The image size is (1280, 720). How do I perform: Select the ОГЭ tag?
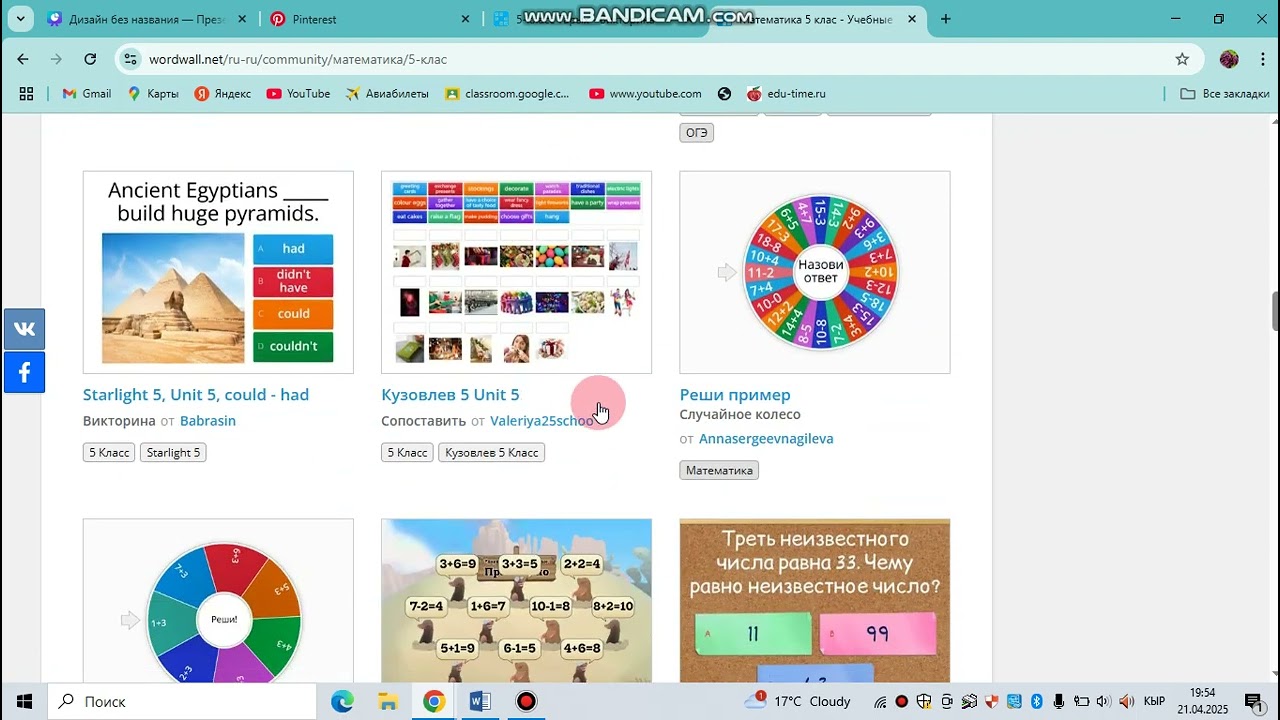tap(697, 132)
